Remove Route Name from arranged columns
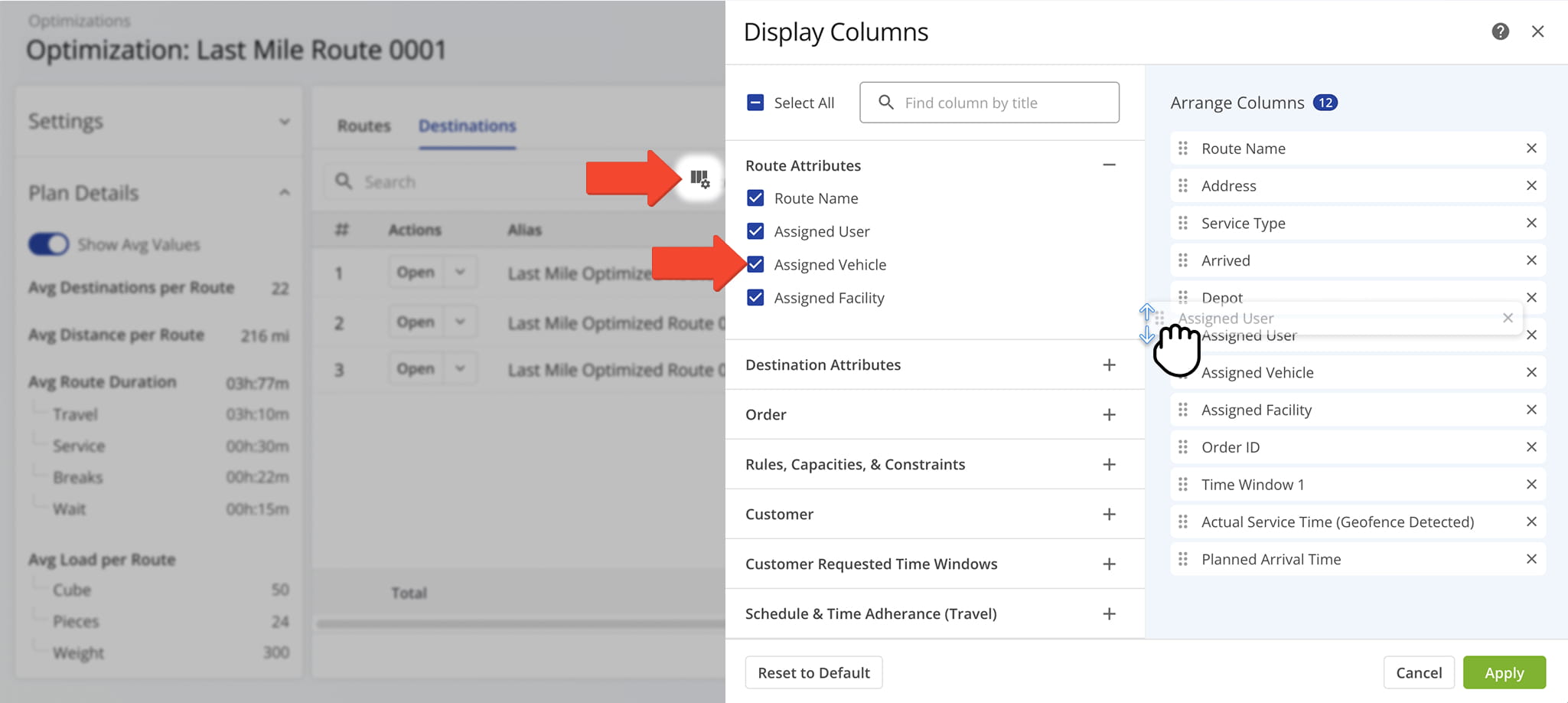The image size is (1568, 703). [x=1531, y=149]
